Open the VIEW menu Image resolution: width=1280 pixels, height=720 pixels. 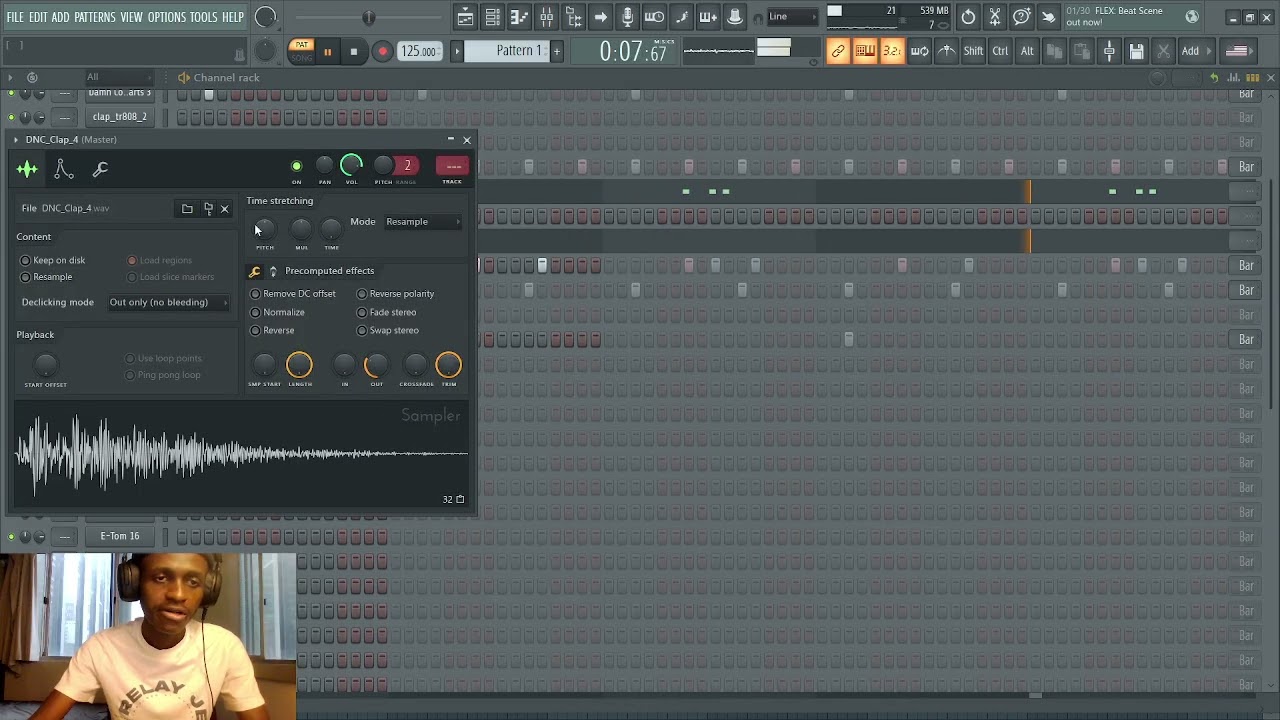pos(131,17)
